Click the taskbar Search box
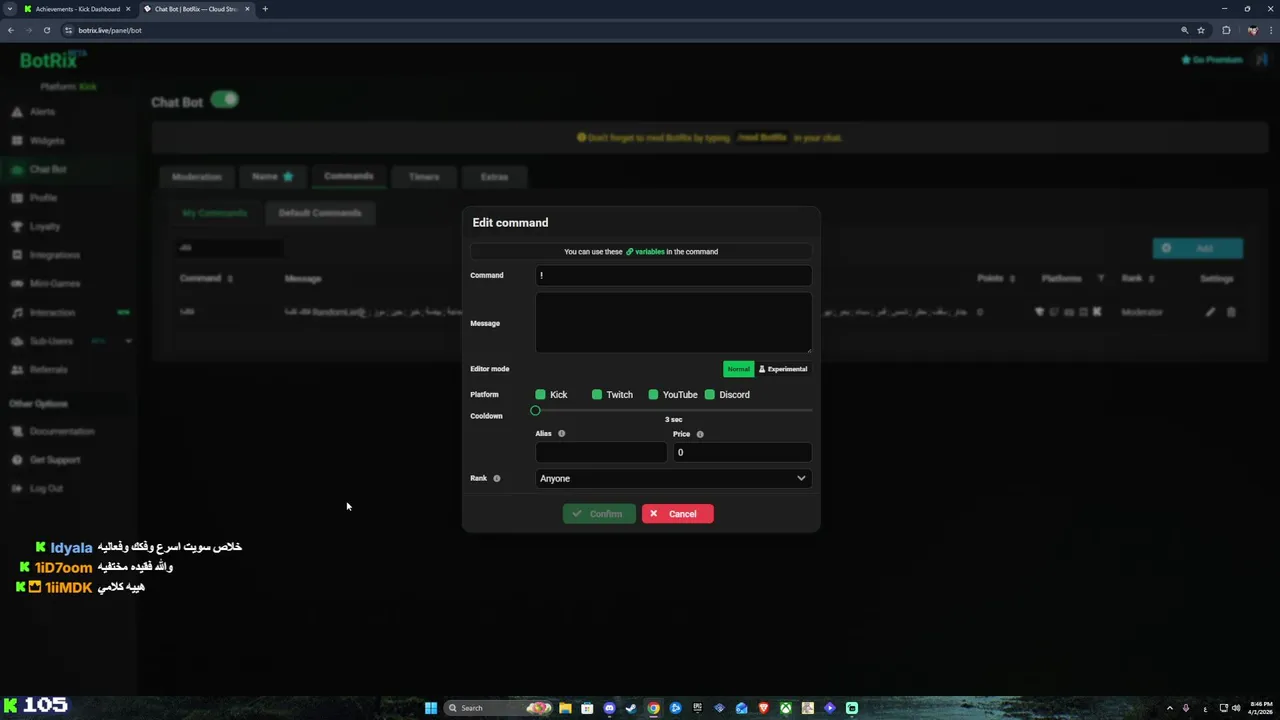This screenshot has width=1280, height=720. click(497, 708)
